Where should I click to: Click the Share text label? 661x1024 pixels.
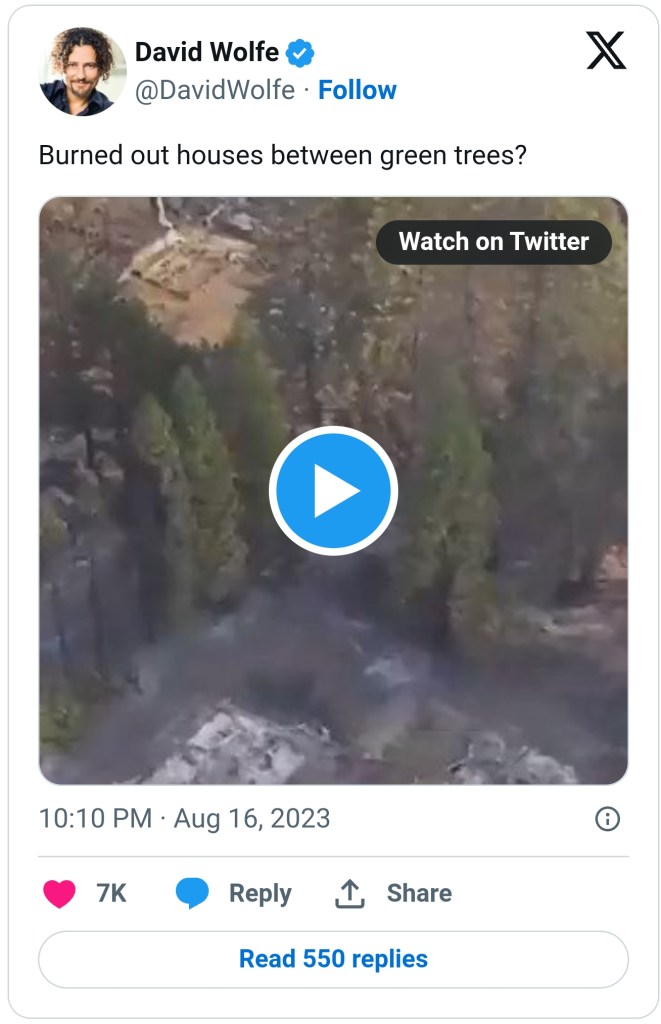click(x=419, y=893)
